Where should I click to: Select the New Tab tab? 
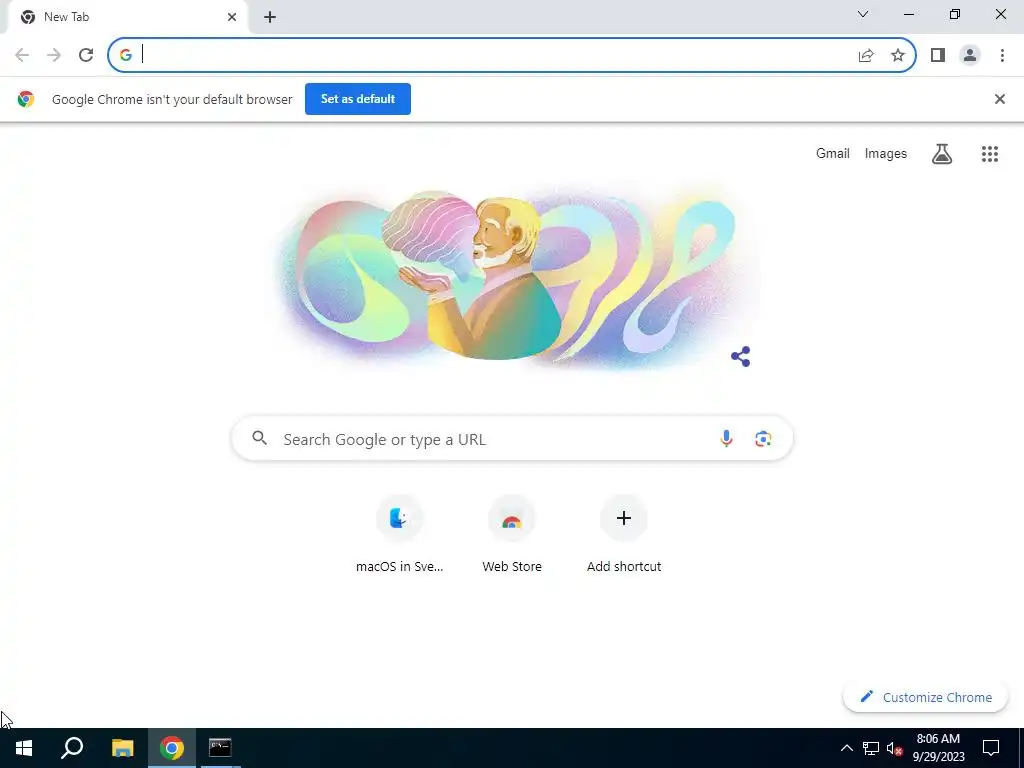(124, 17)
